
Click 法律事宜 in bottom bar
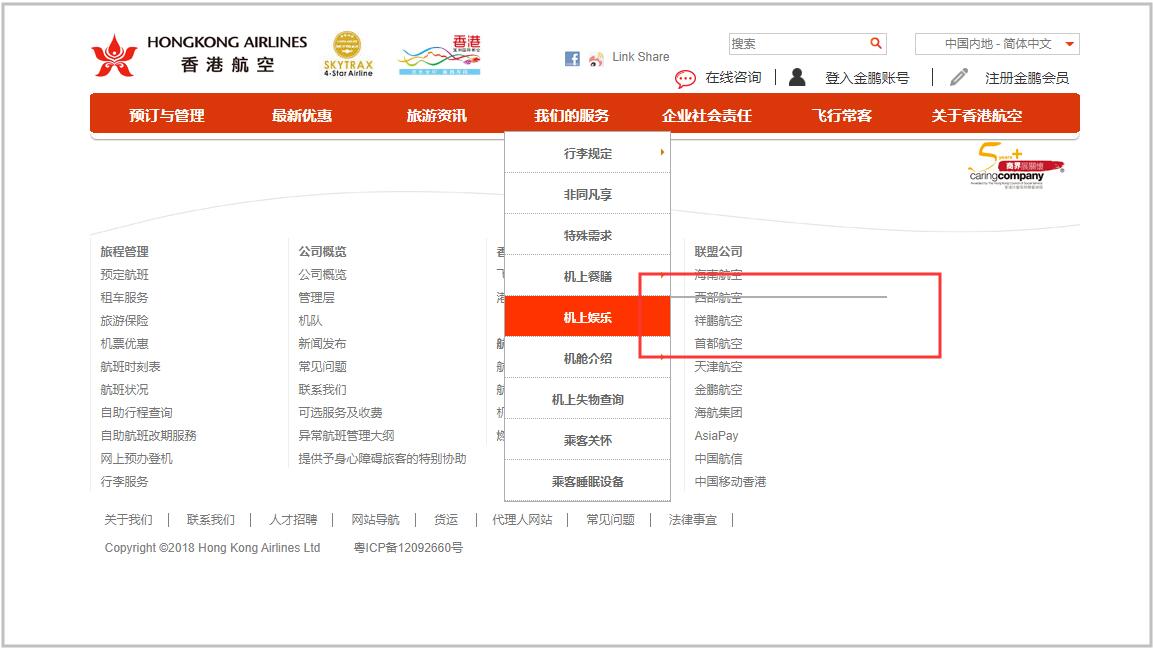[693, 520]
